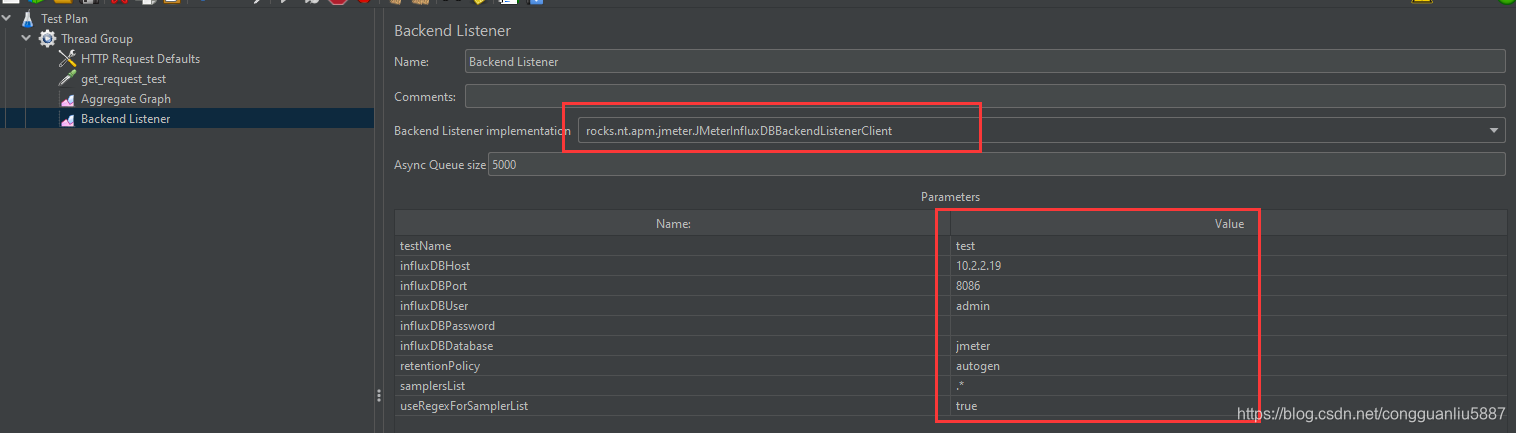This screenshot has width=1516, height=433.
Task: Click the Async Queue size field
Action: coord(996,164)
